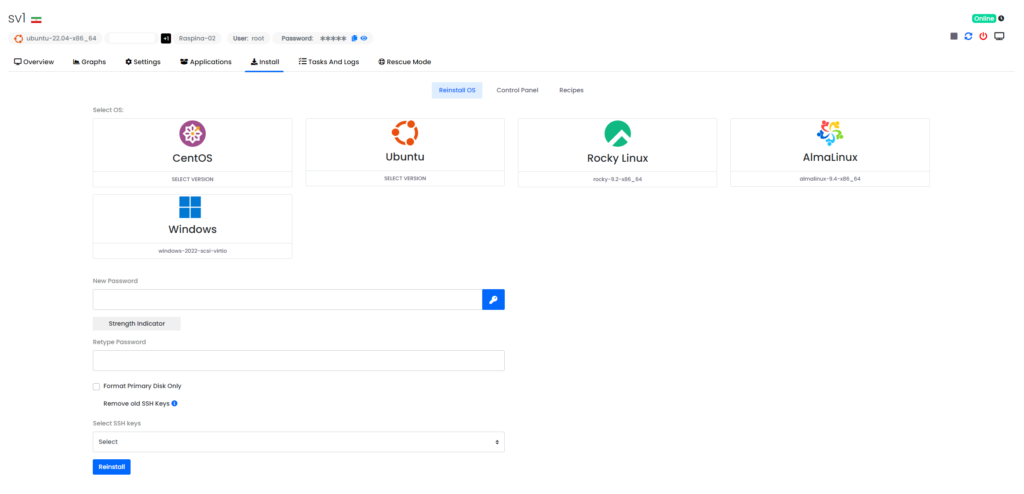
Task: Open the Tasks And Logs tab
Action: (x=328, y=62)
